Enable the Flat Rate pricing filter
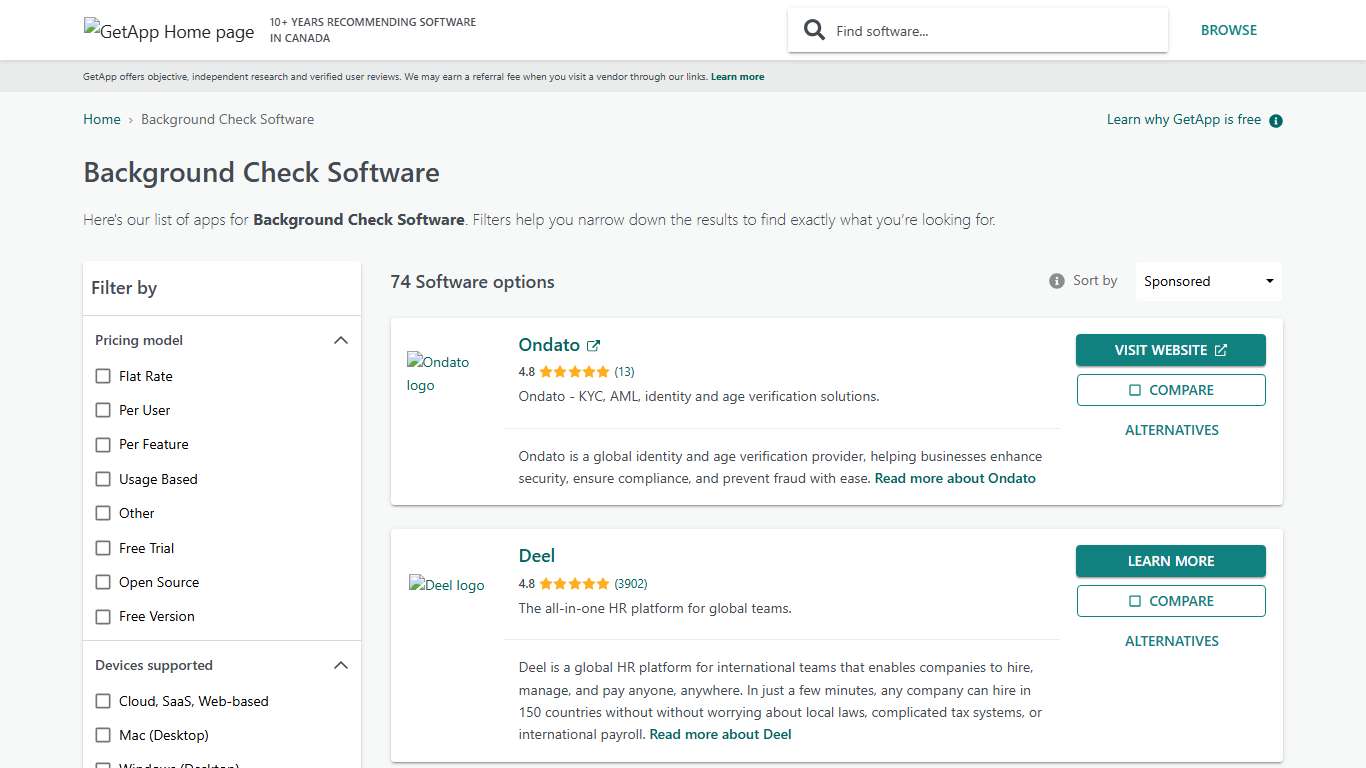Screen dimensions: 1366x768 point(103,376)
